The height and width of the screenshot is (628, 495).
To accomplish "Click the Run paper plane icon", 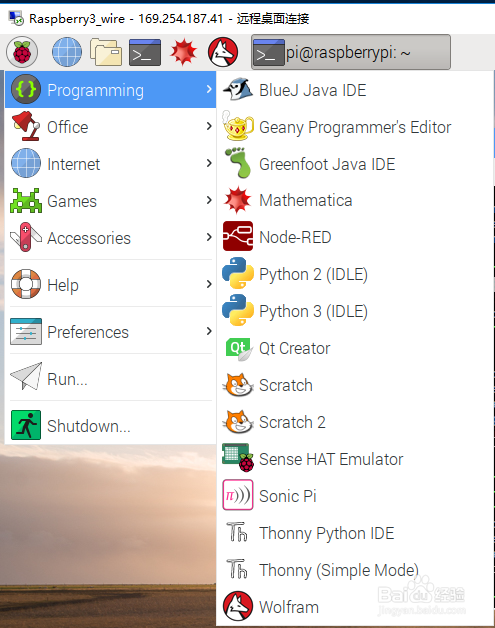I will 26,376.
